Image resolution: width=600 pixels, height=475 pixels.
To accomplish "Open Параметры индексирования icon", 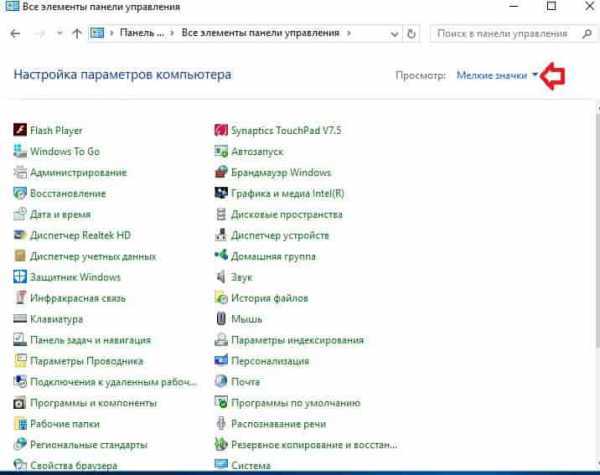I will click(x=221, y=340).
